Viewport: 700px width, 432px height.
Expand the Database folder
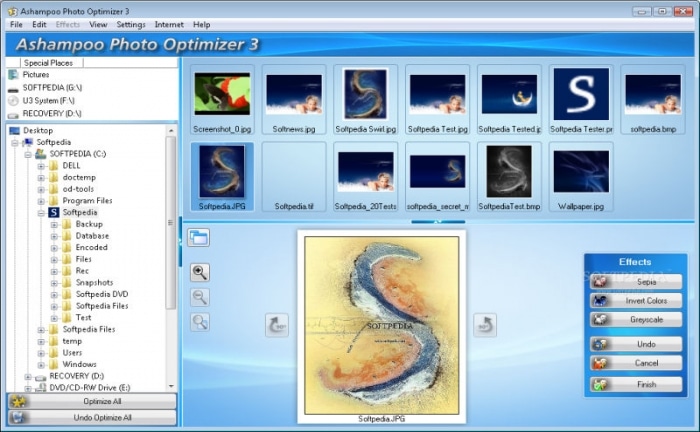(x=54, y=236)
